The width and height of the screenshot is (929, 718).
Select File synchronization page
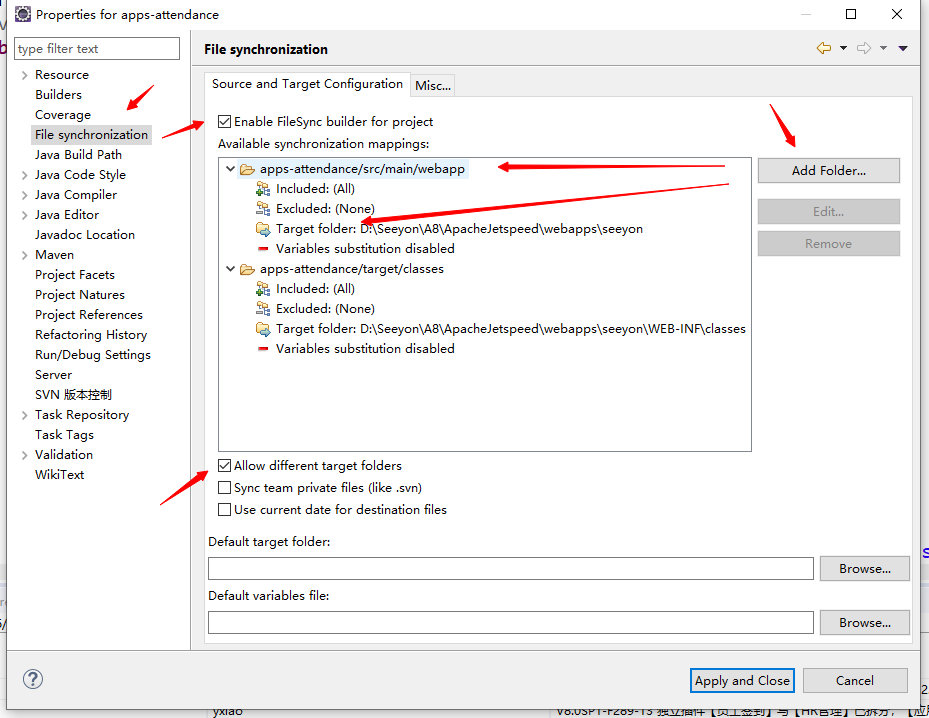pyautogui.click(x=91, y=134)
